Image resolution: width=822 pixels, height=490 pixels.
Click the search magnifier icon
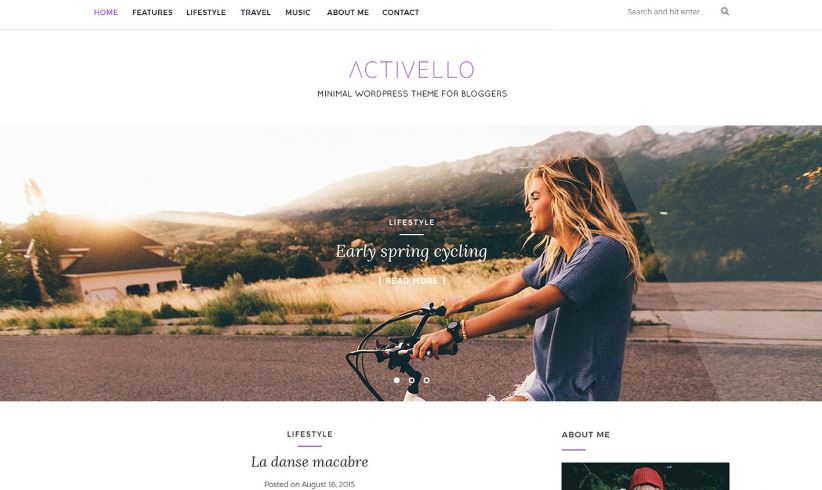(724, 11)
